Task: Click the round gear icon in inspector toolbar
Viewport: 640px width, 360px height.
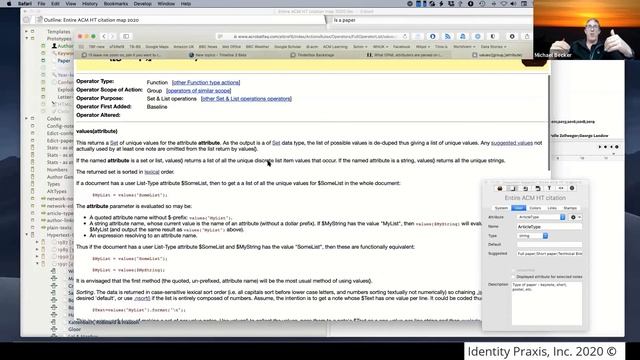Action: (x=572, y=189)
